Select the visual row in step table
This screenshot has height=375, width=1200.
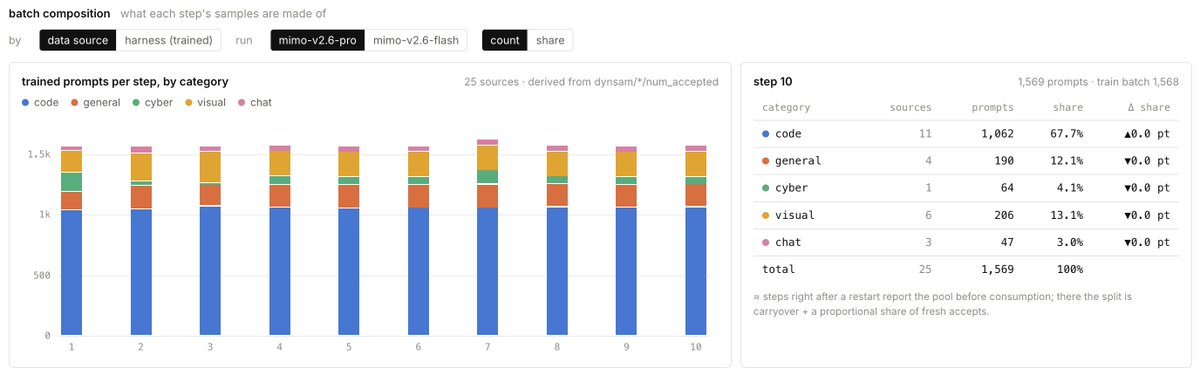(966, 215)
